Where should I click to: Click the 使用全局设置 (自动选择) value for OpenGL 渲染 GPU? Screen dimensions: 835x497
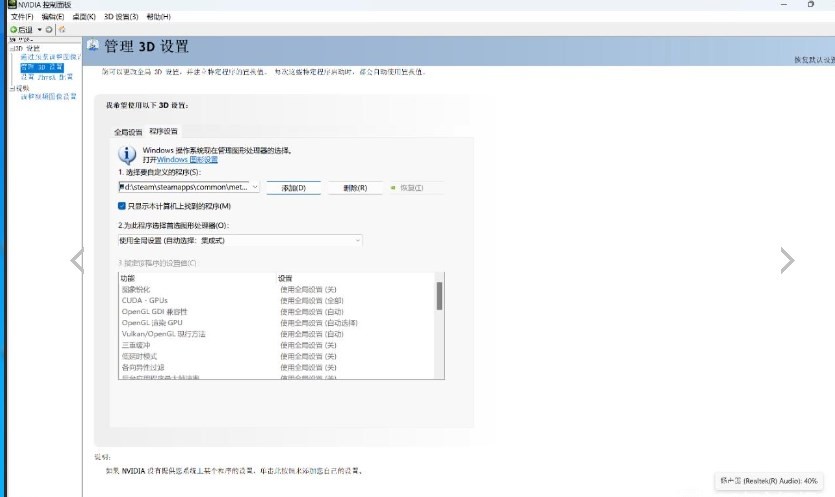coord(319,323)
